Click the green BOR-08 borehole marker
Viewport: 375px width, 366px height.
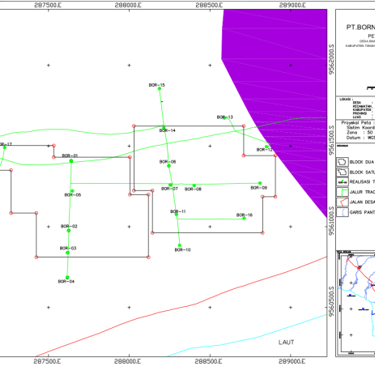point(194,185)
